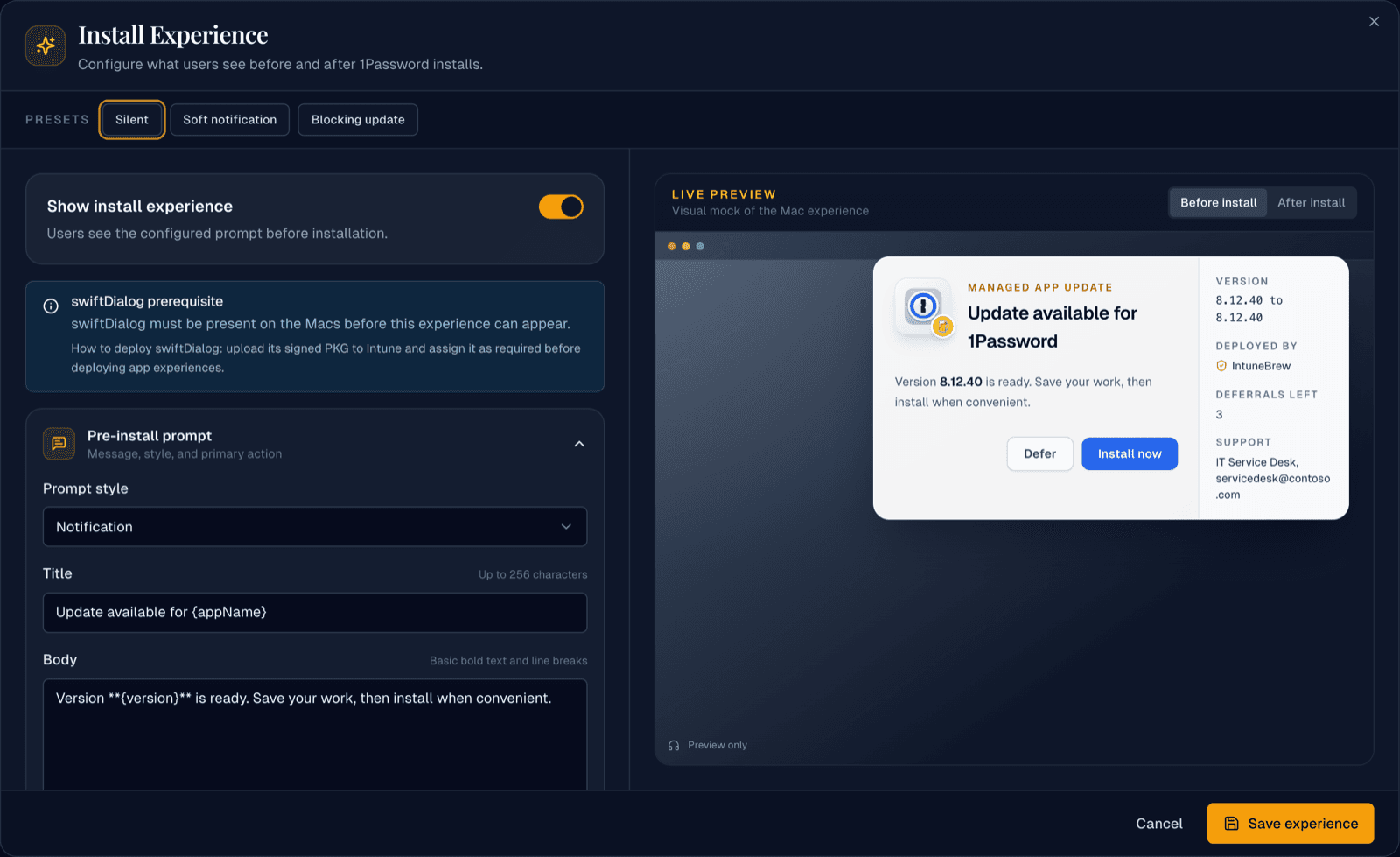Click the IntuneBrew shield icon
The image size is (1400, 857).
(1221, 366)
